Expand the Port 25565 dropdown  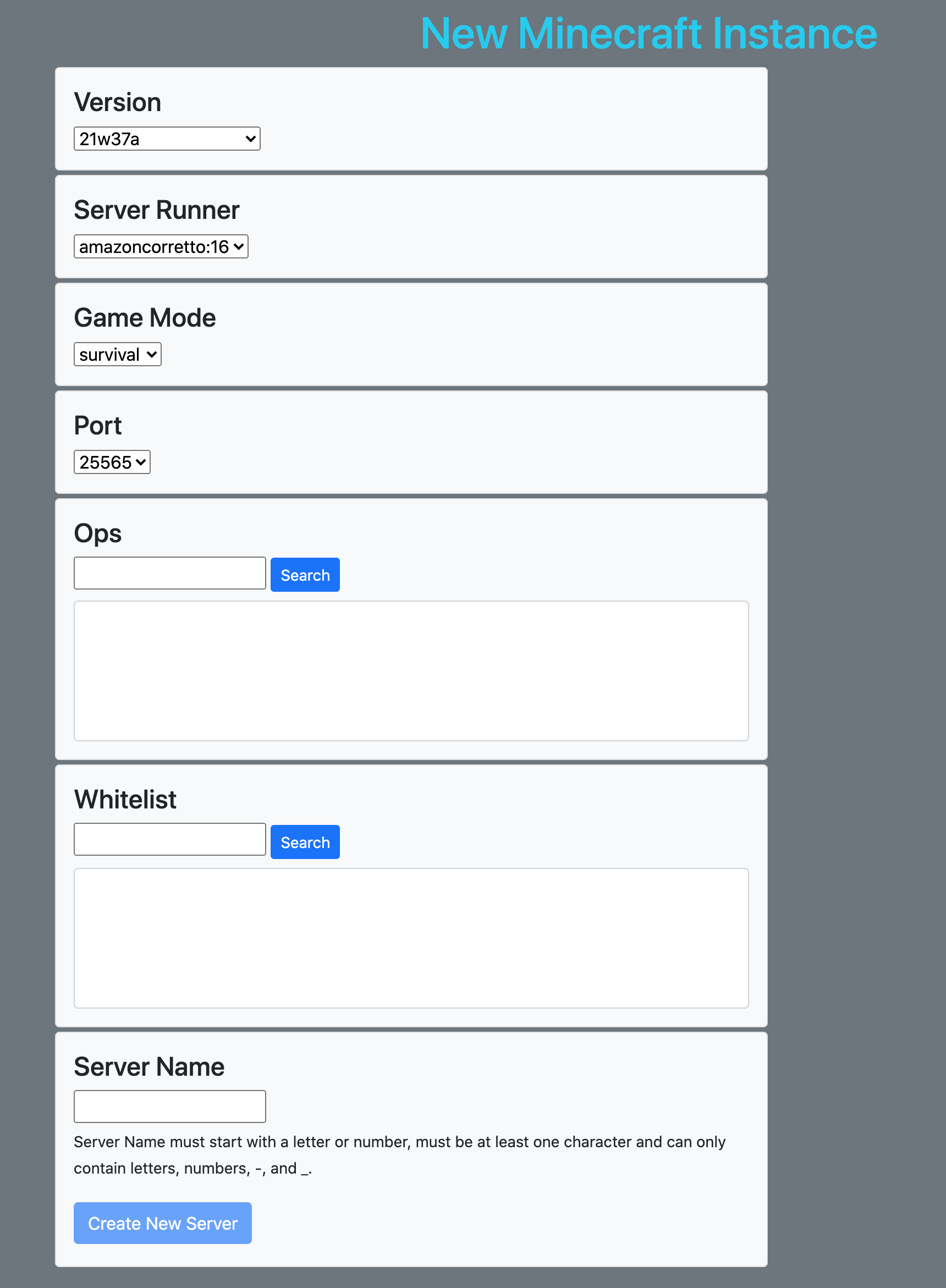pos(112,462)
